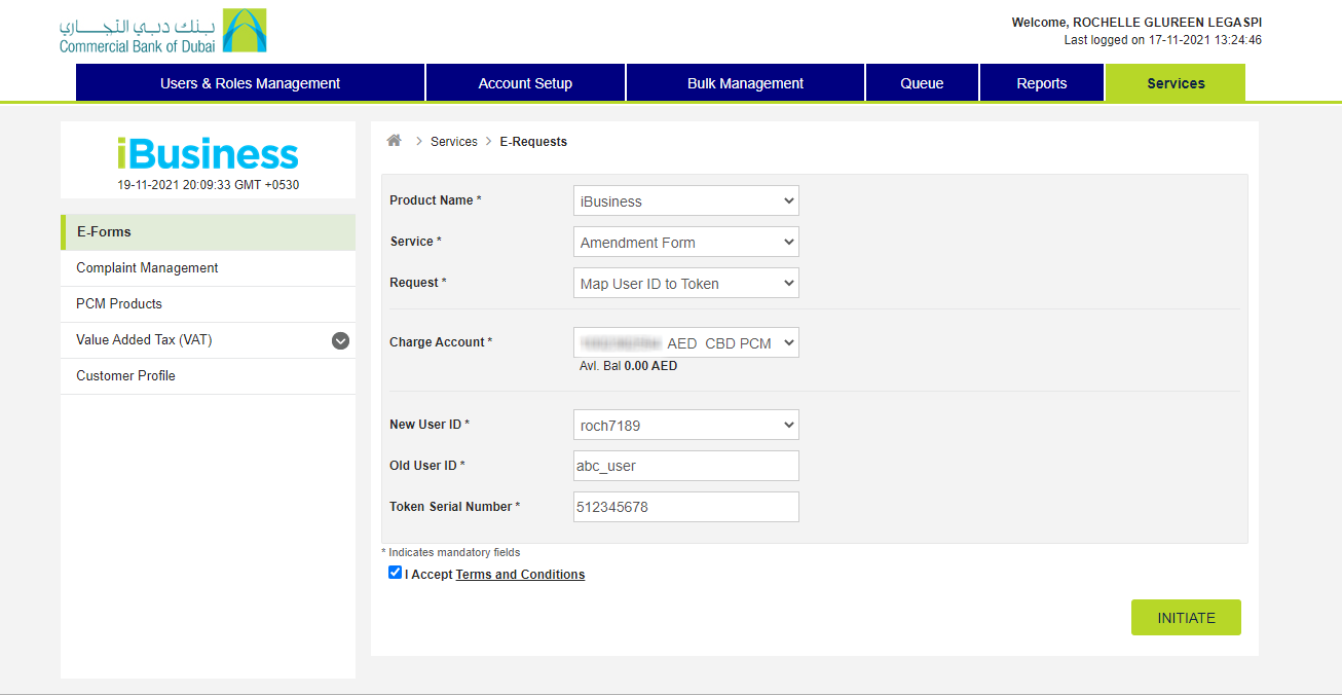Select the Services tab
Image resolution: width=1342 pixels, height=695 pixels.
(1175, 83)
